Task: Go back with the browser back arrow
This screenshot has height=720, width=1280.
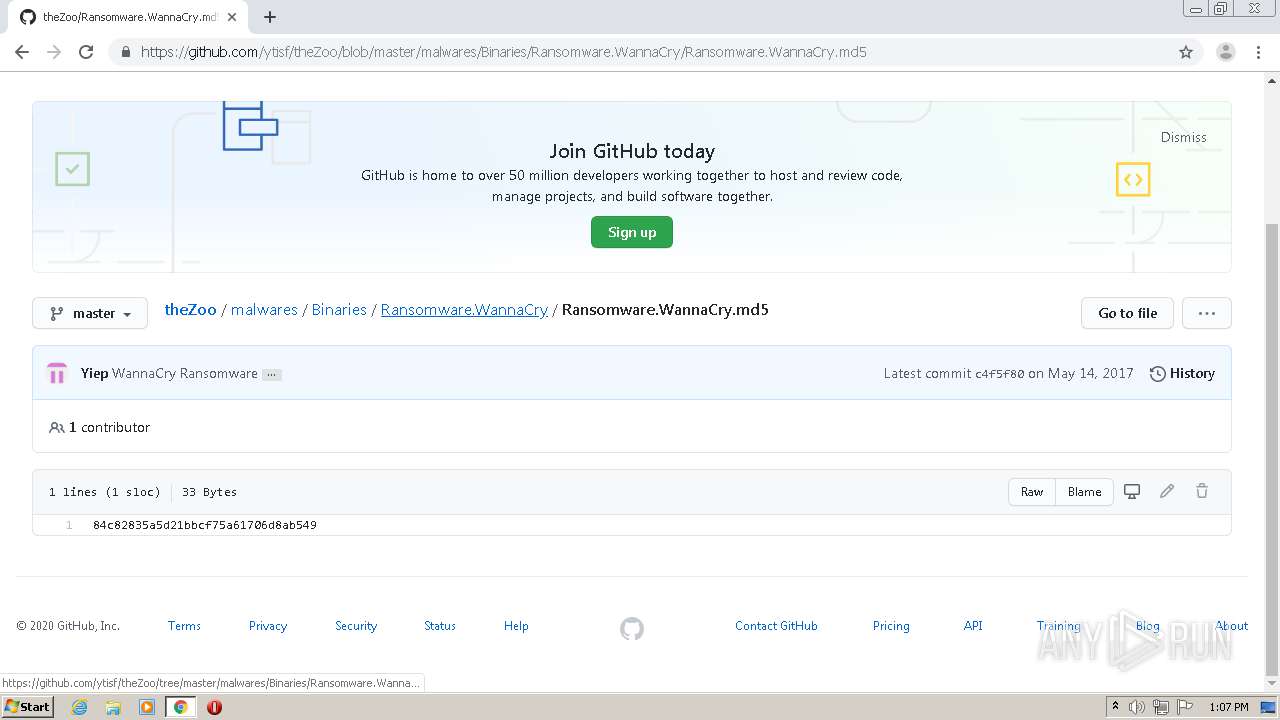Action: (22, 52)
